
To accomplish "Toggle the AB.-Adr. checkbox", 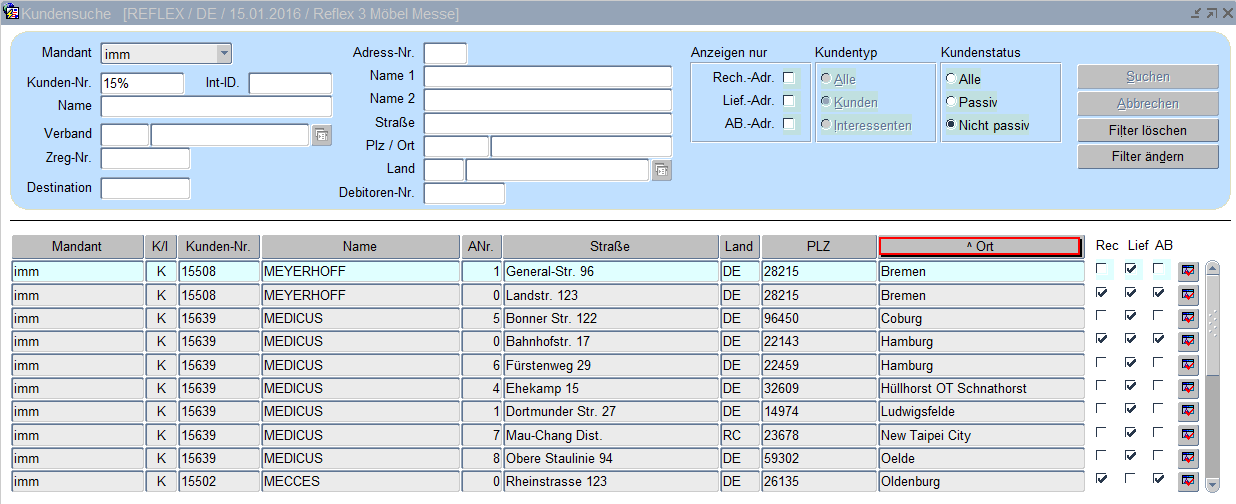I will (x=788, y=124).
